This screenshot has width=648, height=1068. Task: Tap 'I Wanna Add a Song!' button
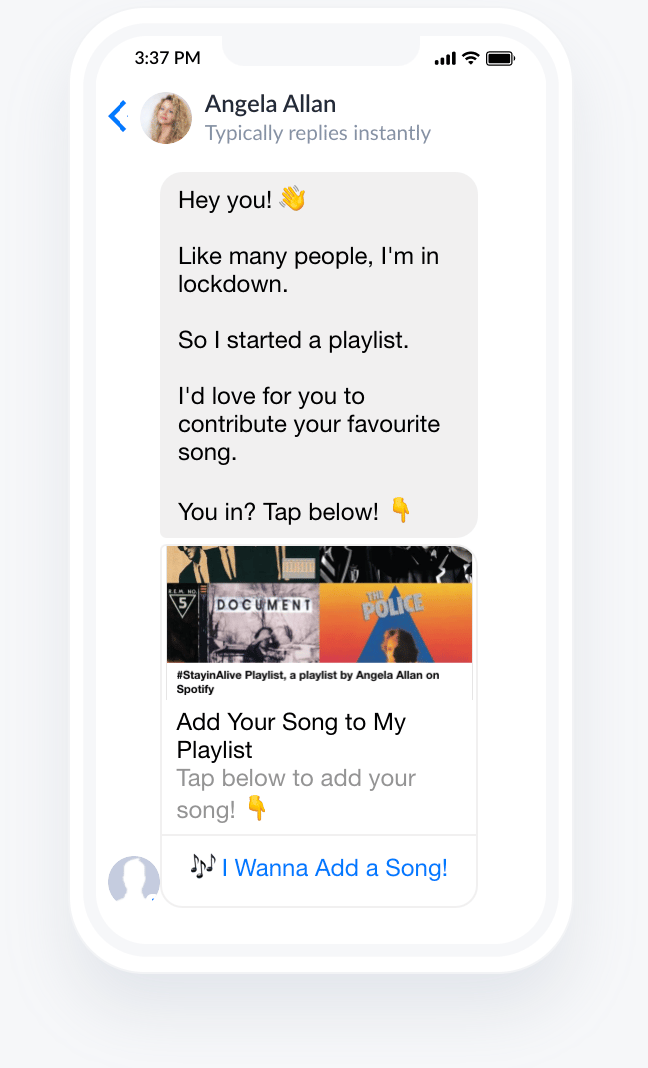319,868
